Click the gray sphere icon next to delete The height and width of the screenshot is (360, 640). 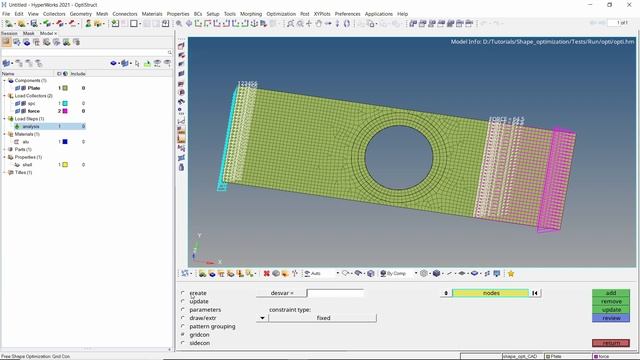pos(276,273)
